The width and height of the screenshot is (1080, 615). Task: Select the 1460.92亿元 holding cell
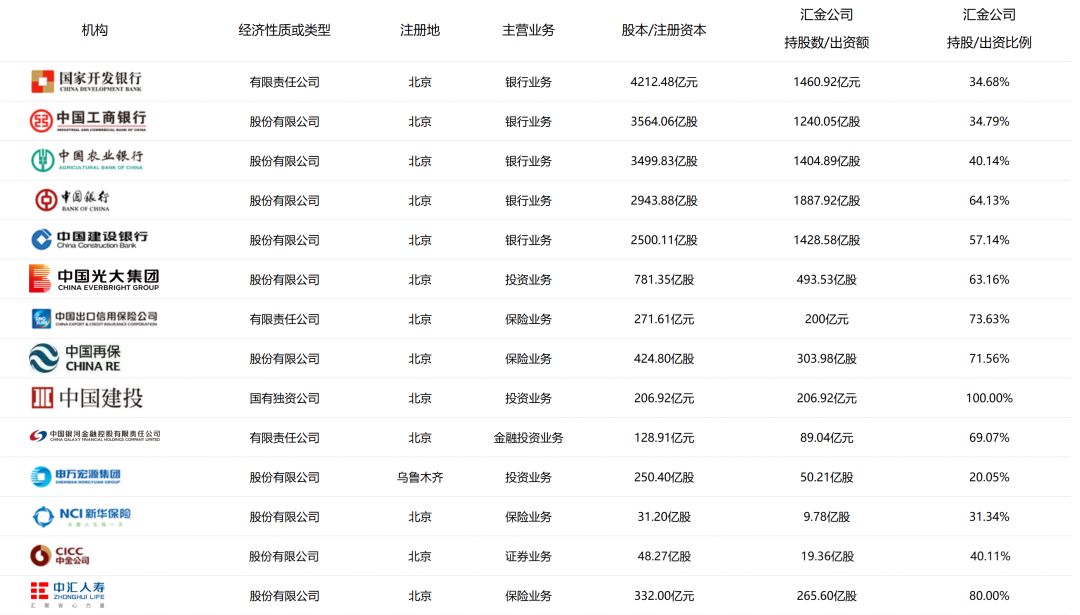(x=827, y=82)
